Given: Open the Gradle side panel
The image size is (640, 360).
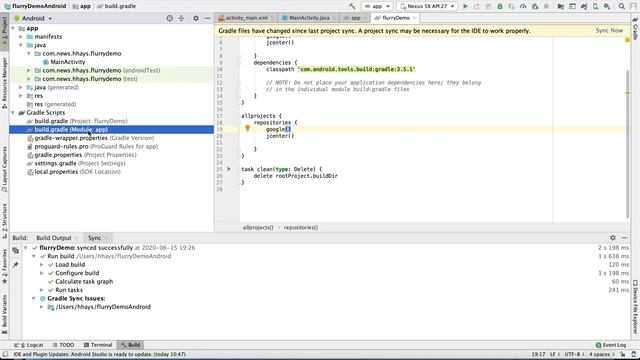Looking at the screenshot, I should pos(635,29).
